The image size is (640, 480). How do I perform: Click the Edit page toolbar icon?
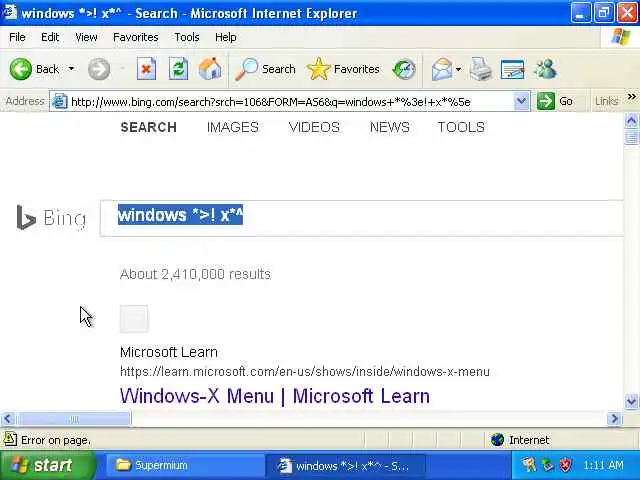(x=512, y=69)
